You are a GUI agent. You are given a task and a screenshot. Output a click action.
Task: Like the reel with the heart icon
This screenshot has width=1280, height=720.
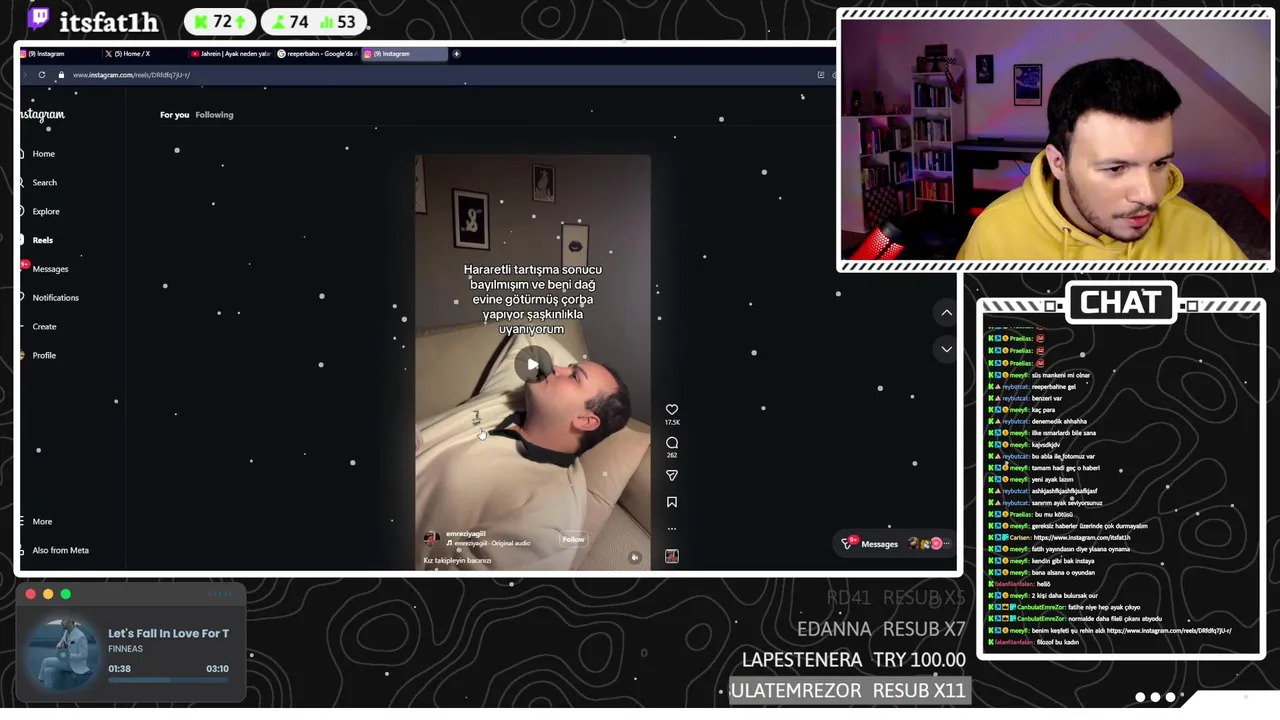[x=672, y=409]
